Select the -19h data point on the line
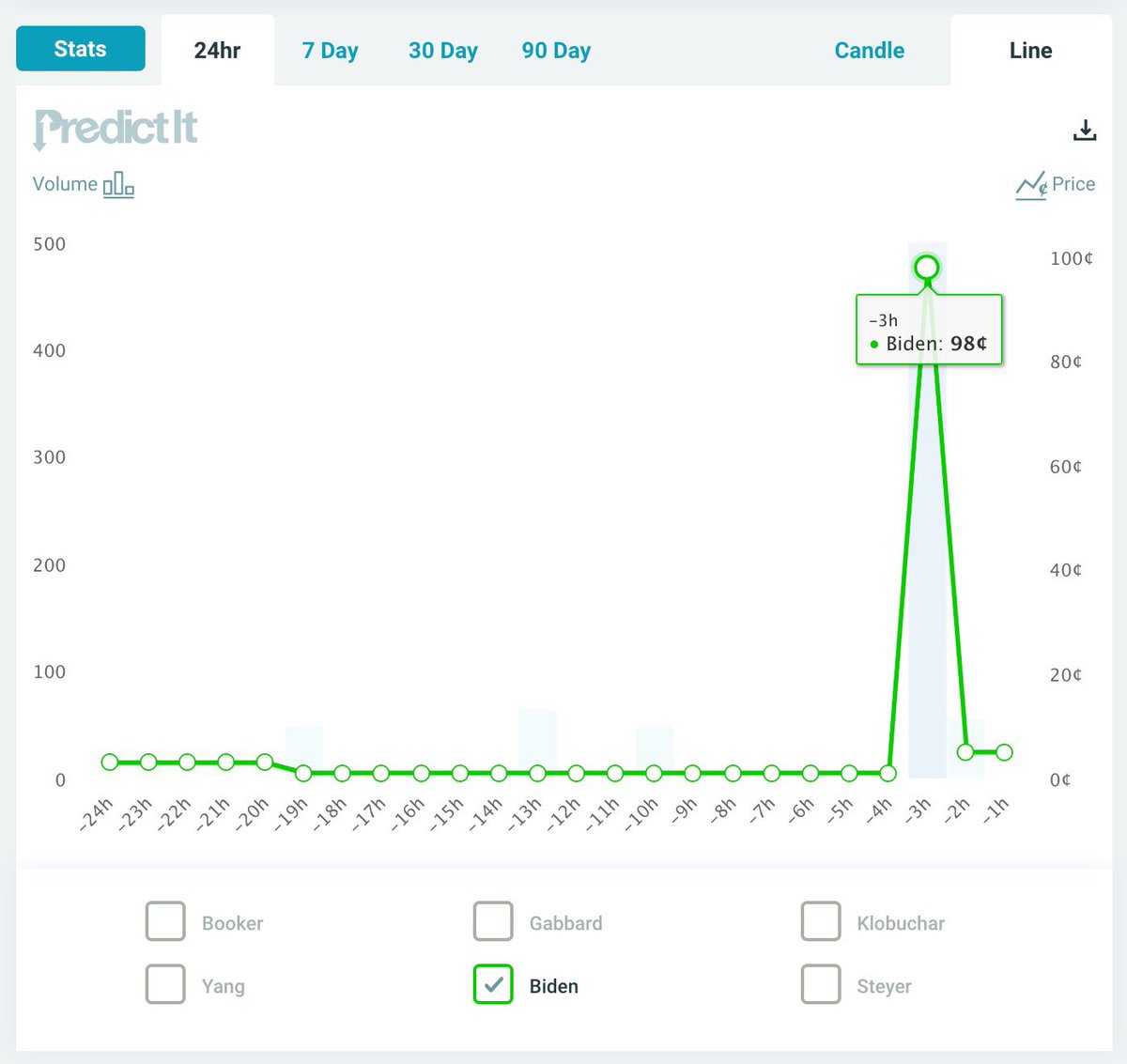The height and width of the screenshot is (1064, 1127). (x=303, y=773)
